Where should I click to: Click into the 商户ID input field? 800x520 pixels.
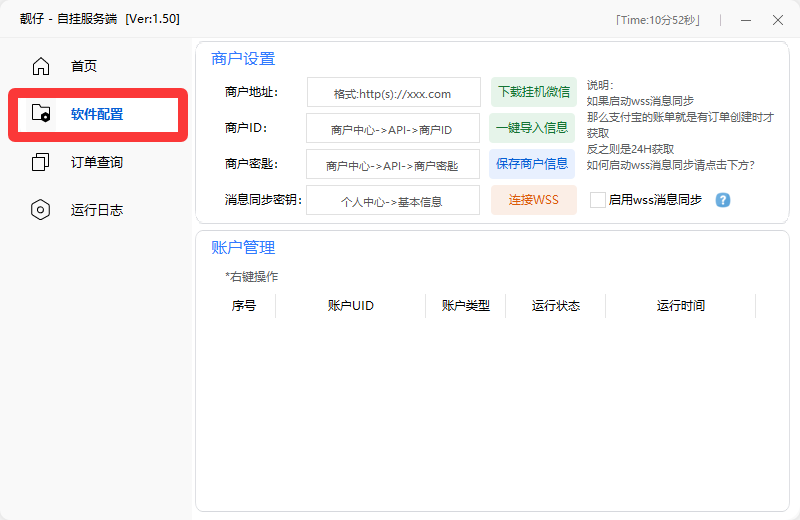click(x=393, y=129)
